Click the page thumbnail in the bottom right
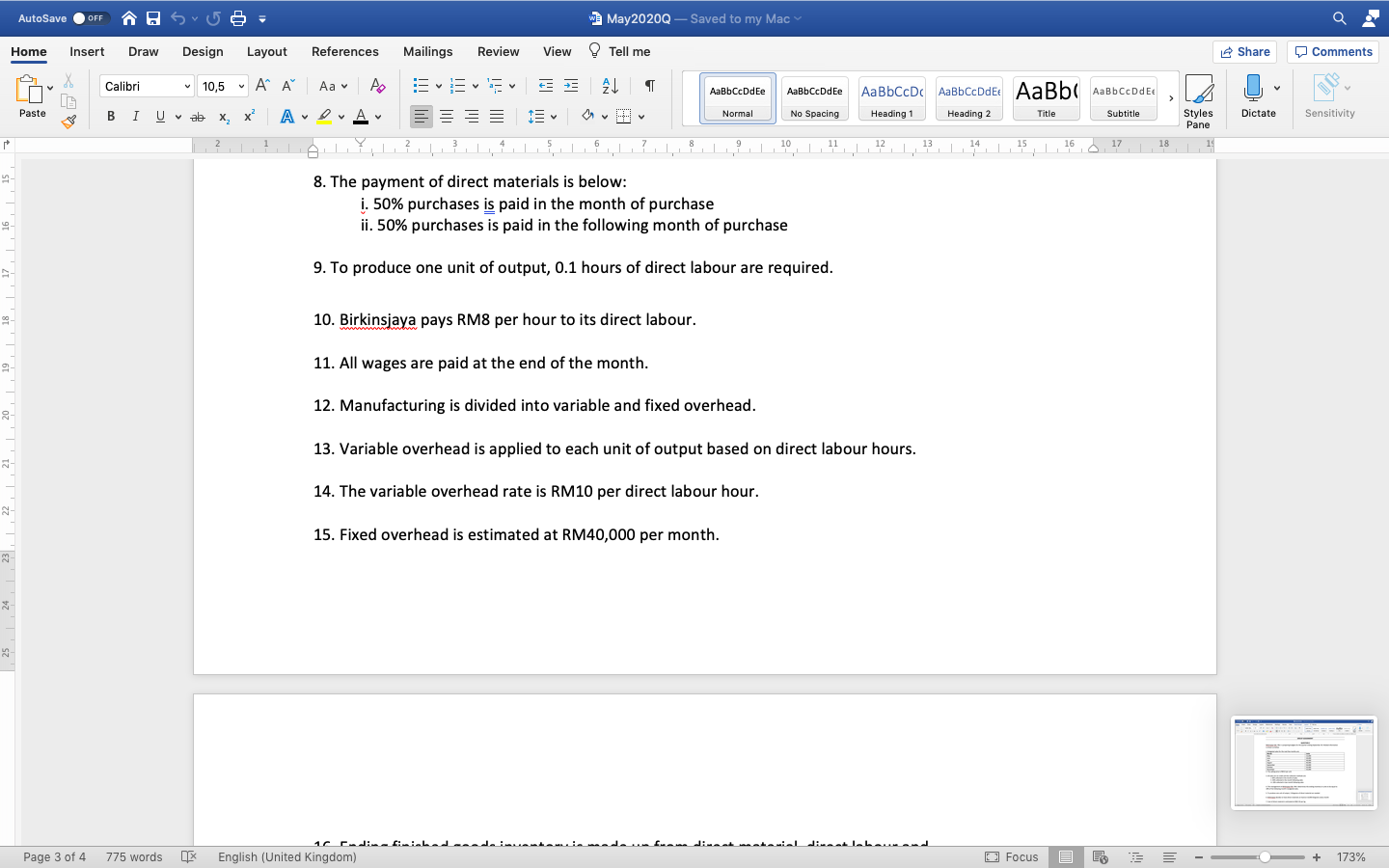Viewport: 1389px width, 868px height. click(1303, 762)
